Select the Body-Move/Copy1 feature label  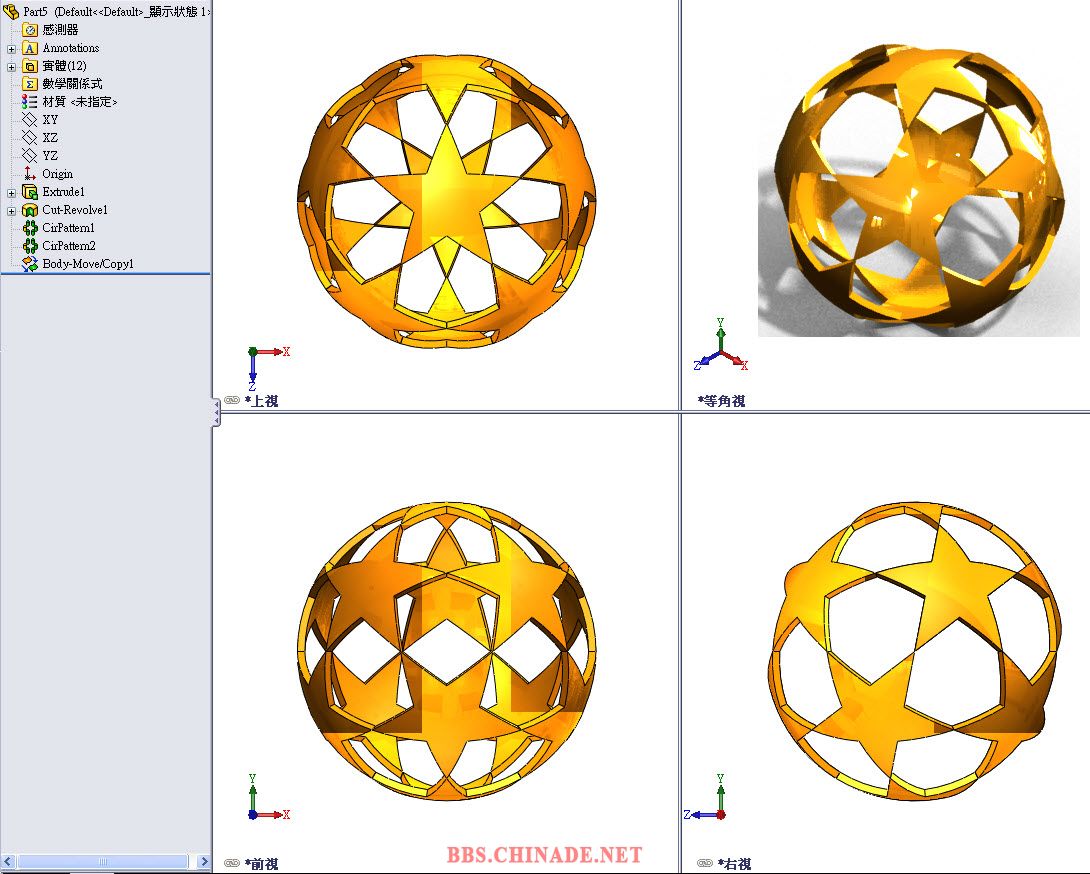point(88,264)
